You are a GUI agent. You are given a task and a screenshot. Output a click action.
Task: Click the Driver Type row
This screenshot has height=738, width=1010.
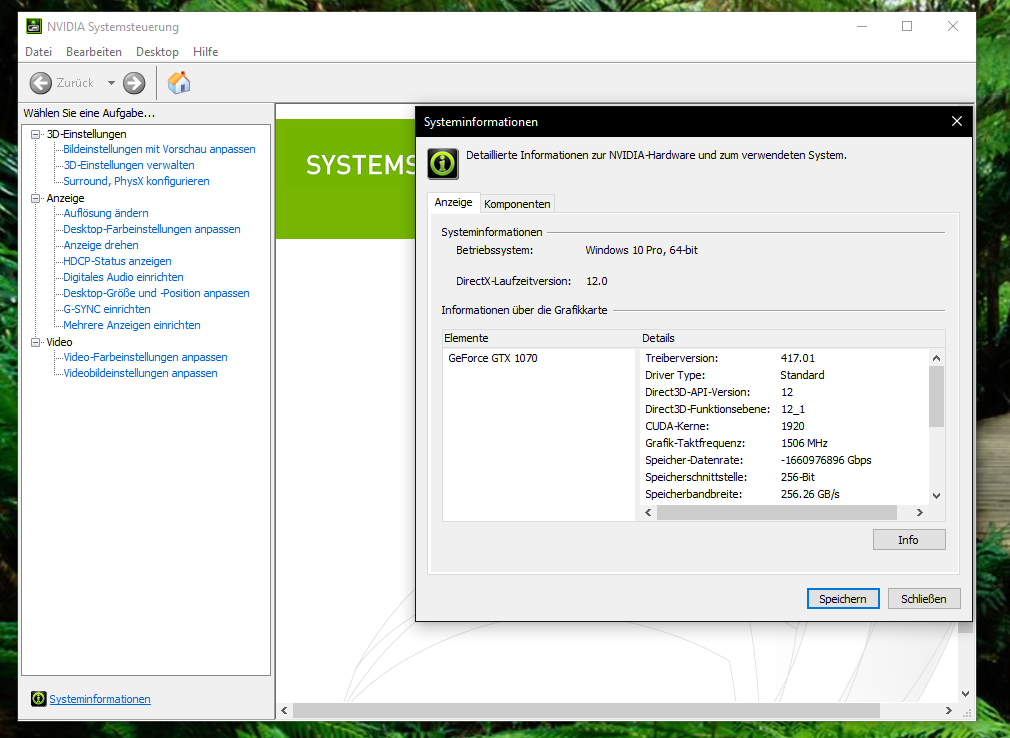click(785, 375)
